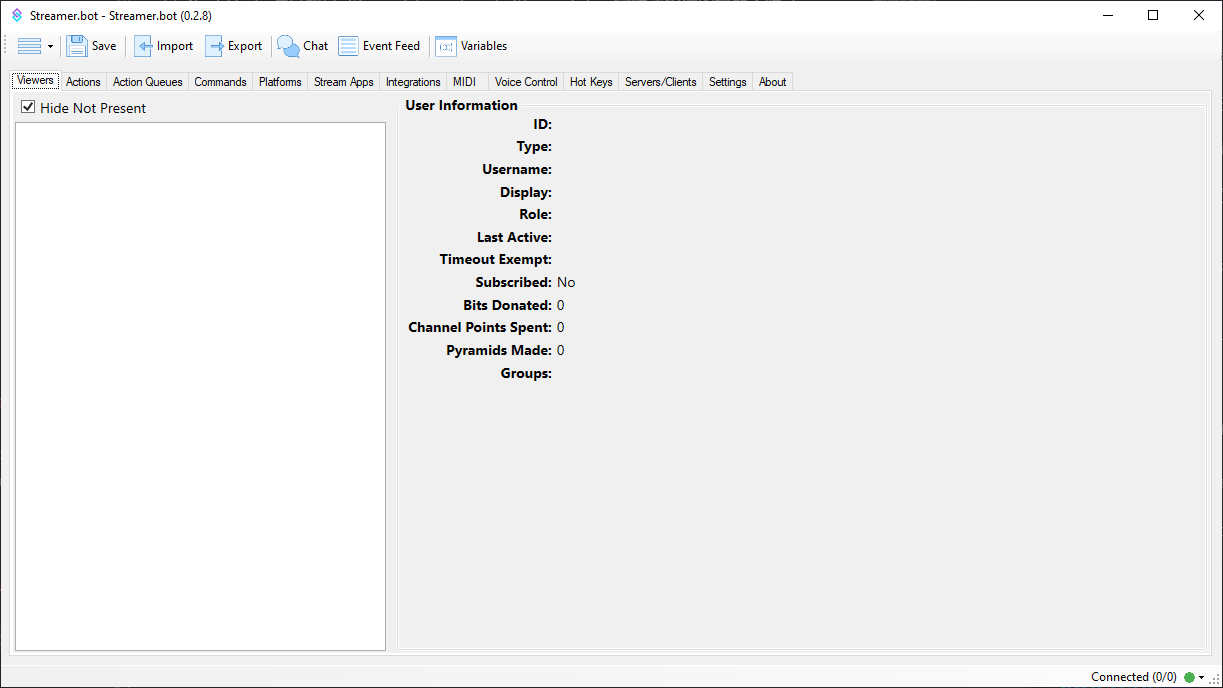This screenshot has width=1223, height=688.
Task: Open the Commands tab
Action: click(220, 82)
